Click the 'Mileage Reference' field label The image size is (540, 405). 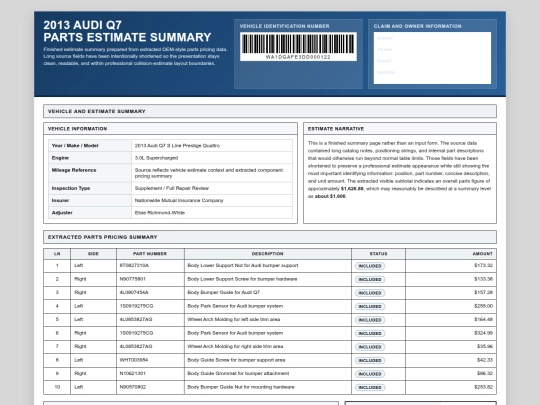74,170
